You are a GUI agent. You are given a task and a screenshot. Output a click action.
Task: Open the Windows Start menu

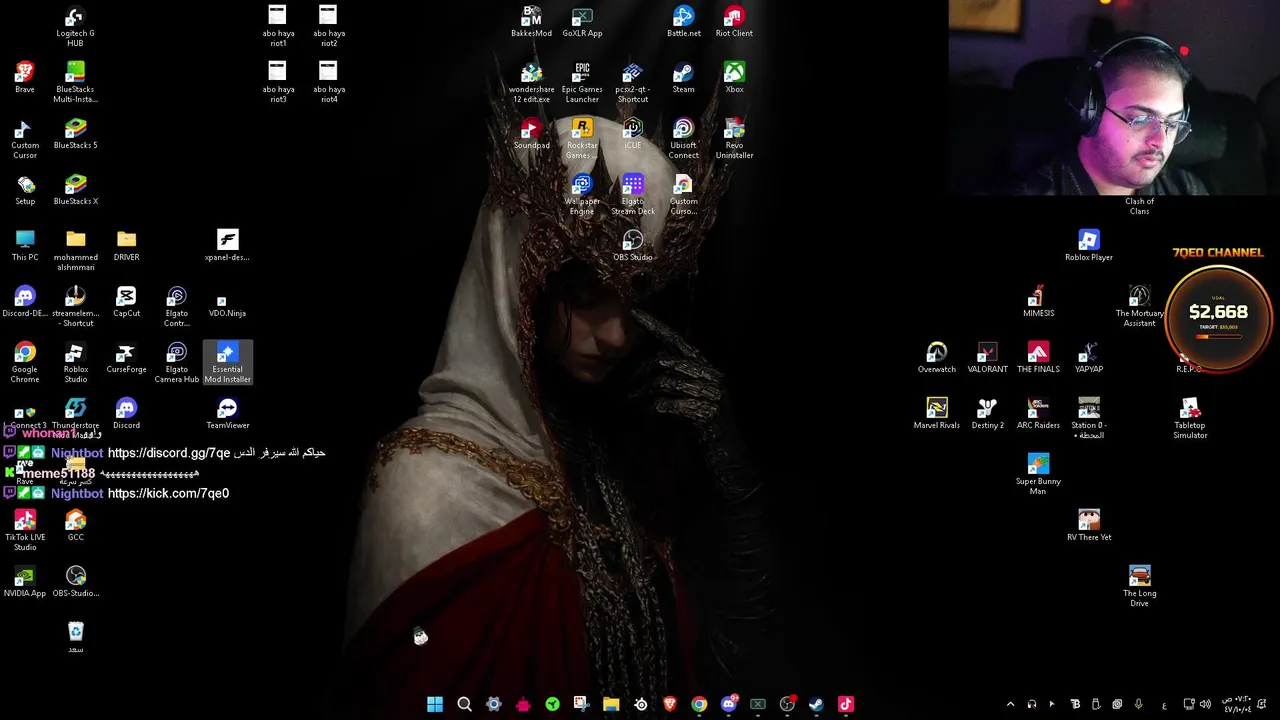tap(435, 704)
